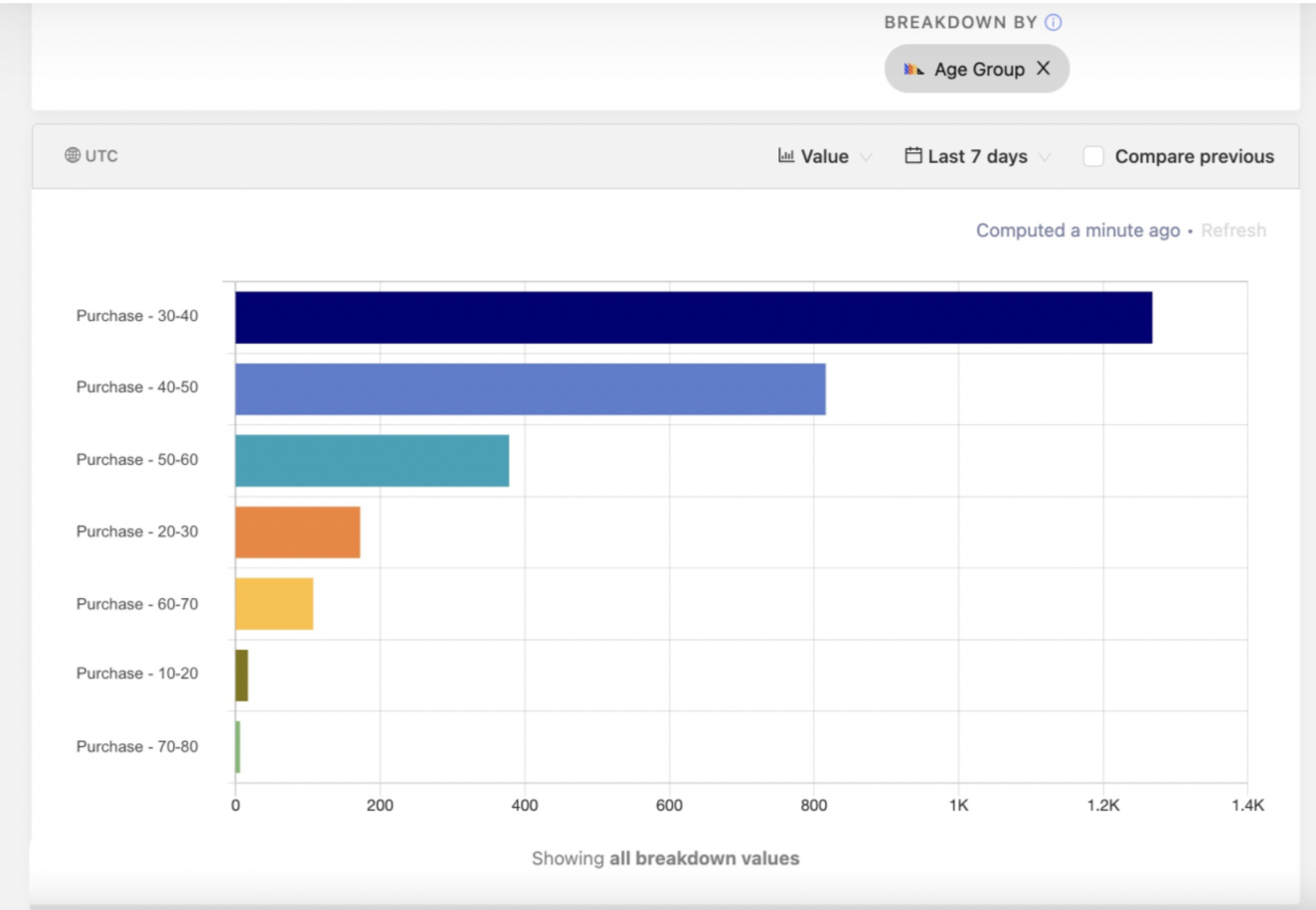Click the blue Purchase 40-50 bar
Image resolution: width=1316 pixels, height=910 pixels.
click(x=530, y=389)
